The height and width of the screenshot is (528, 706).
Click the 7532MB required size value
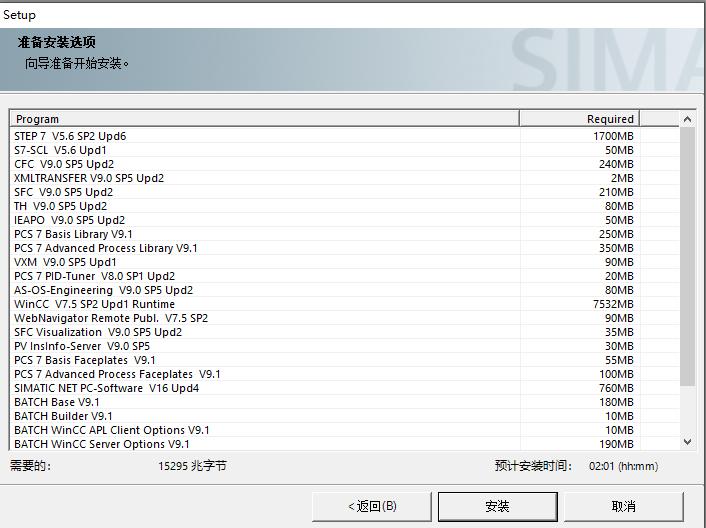[613, 304]
